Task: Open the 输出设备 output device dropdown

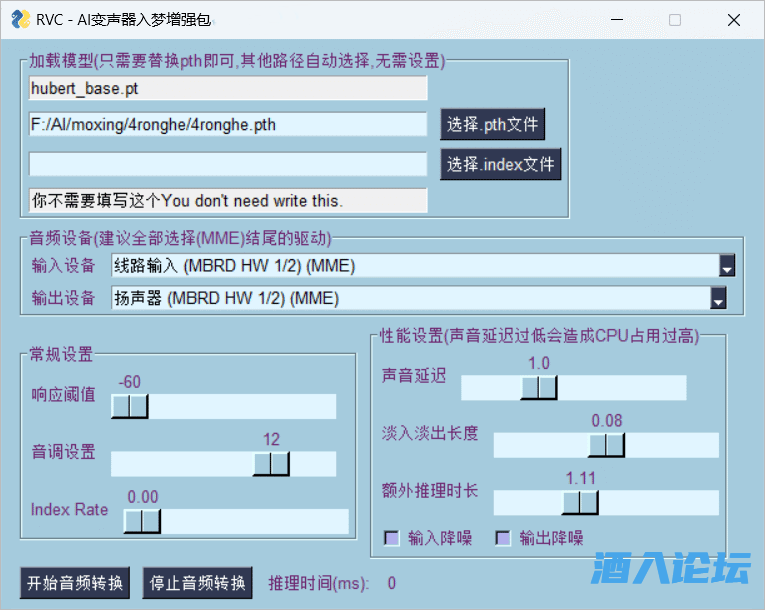Action: [x=419, y=298]
